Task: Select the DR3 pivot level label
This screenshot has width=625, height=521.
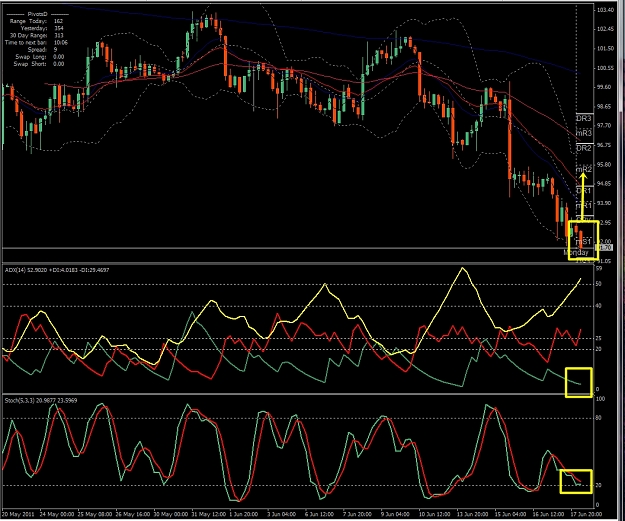Action: coord(584,118)
